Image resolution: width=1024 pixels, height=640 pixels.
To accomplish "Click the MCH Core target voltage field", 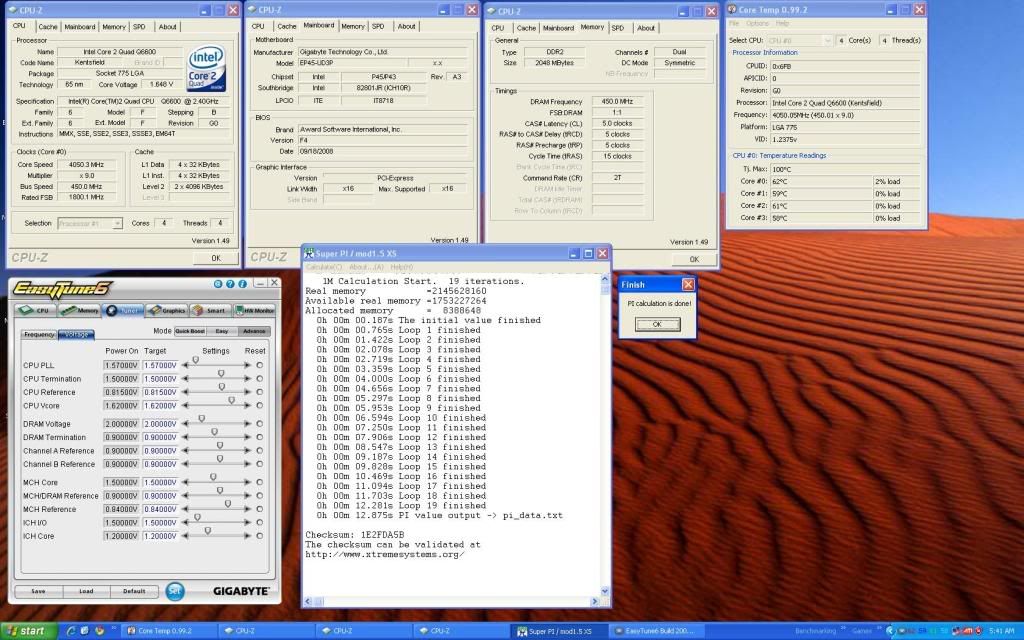I will pyautogui.click(x=160, y=483).
